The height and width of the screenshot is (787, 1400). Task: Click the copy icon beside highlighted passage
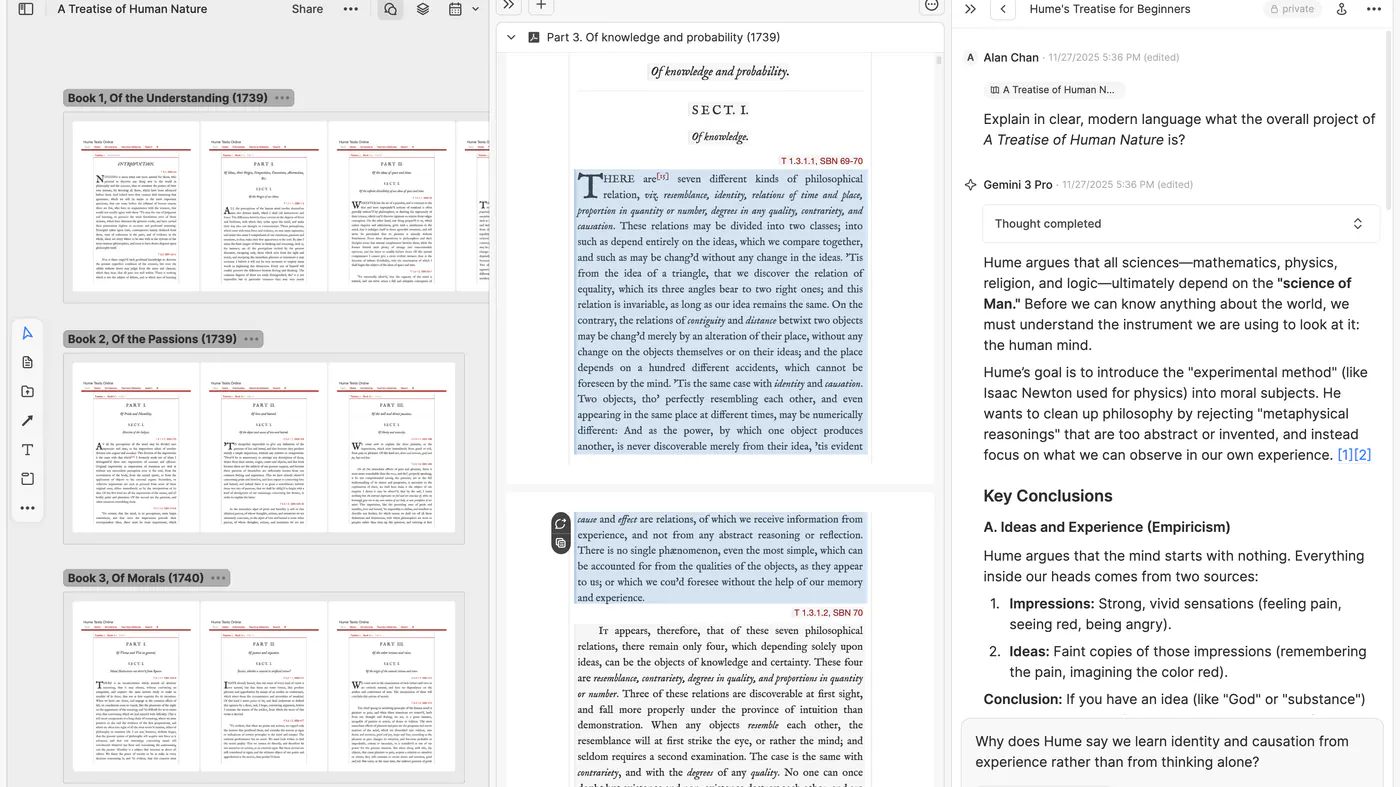point(560,543)
